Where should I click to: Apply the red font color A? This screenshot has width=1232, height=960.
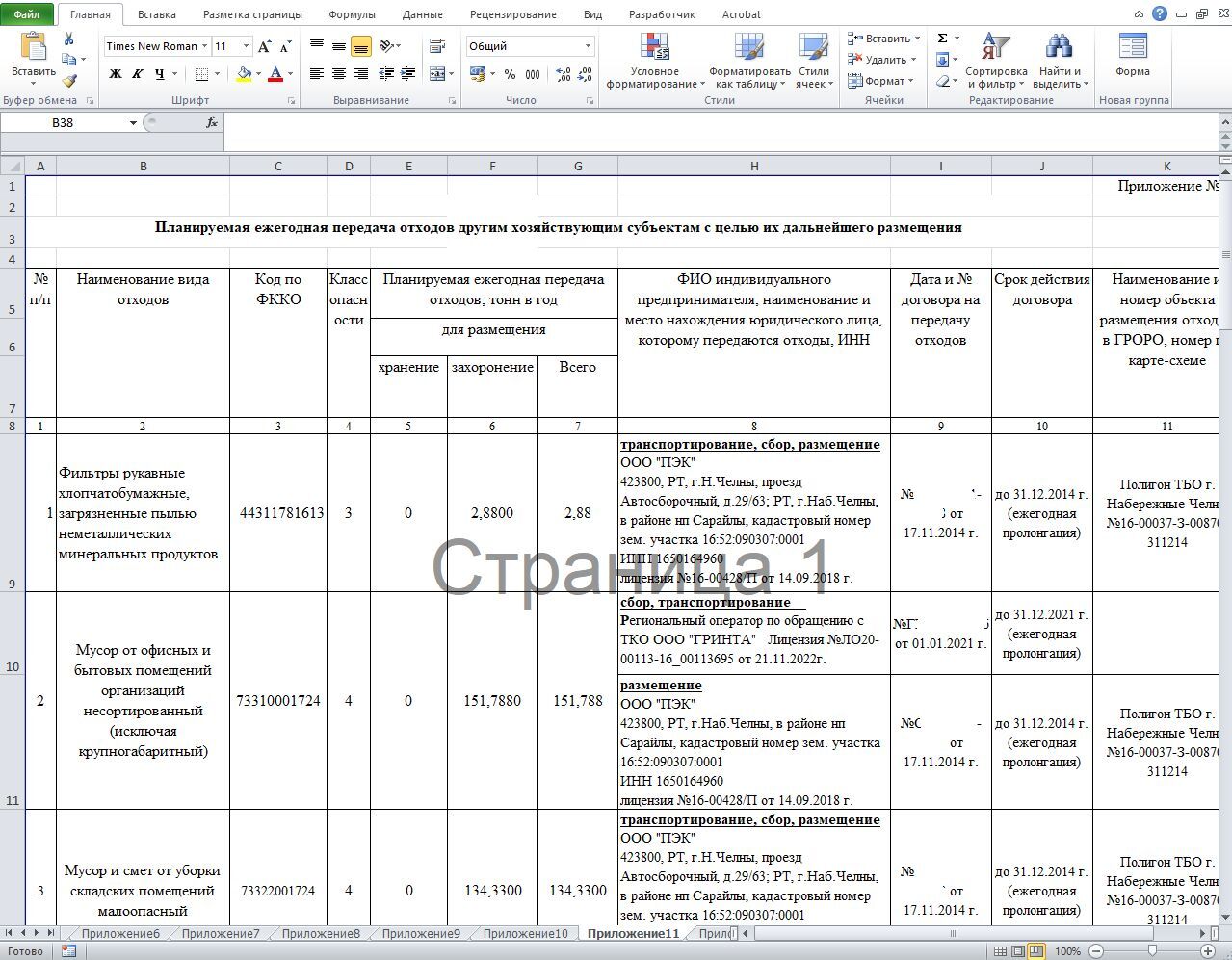(276, 74)
